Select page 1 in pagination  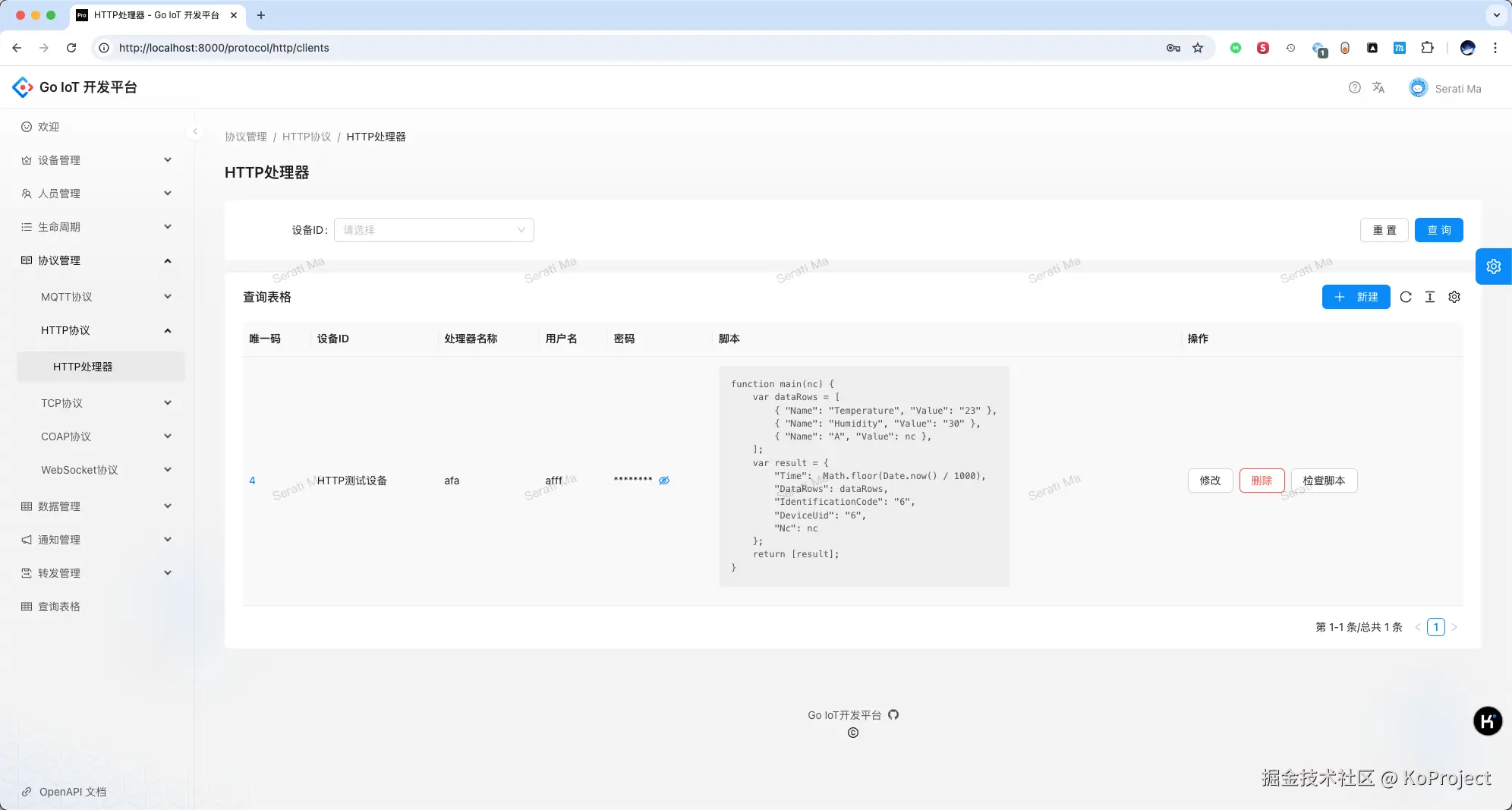tap(1436, 627)
